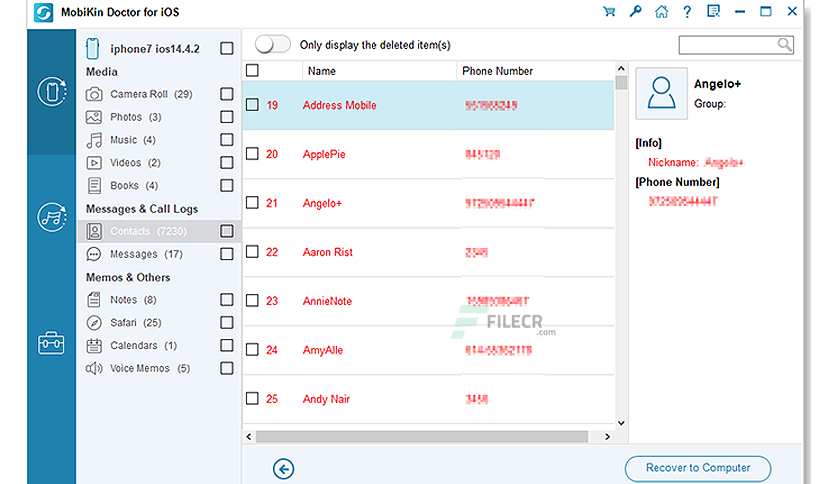Open Safari (25) category
Viewport: 836px width, 484px height.
pyautogui.click(x=135, y=322)
